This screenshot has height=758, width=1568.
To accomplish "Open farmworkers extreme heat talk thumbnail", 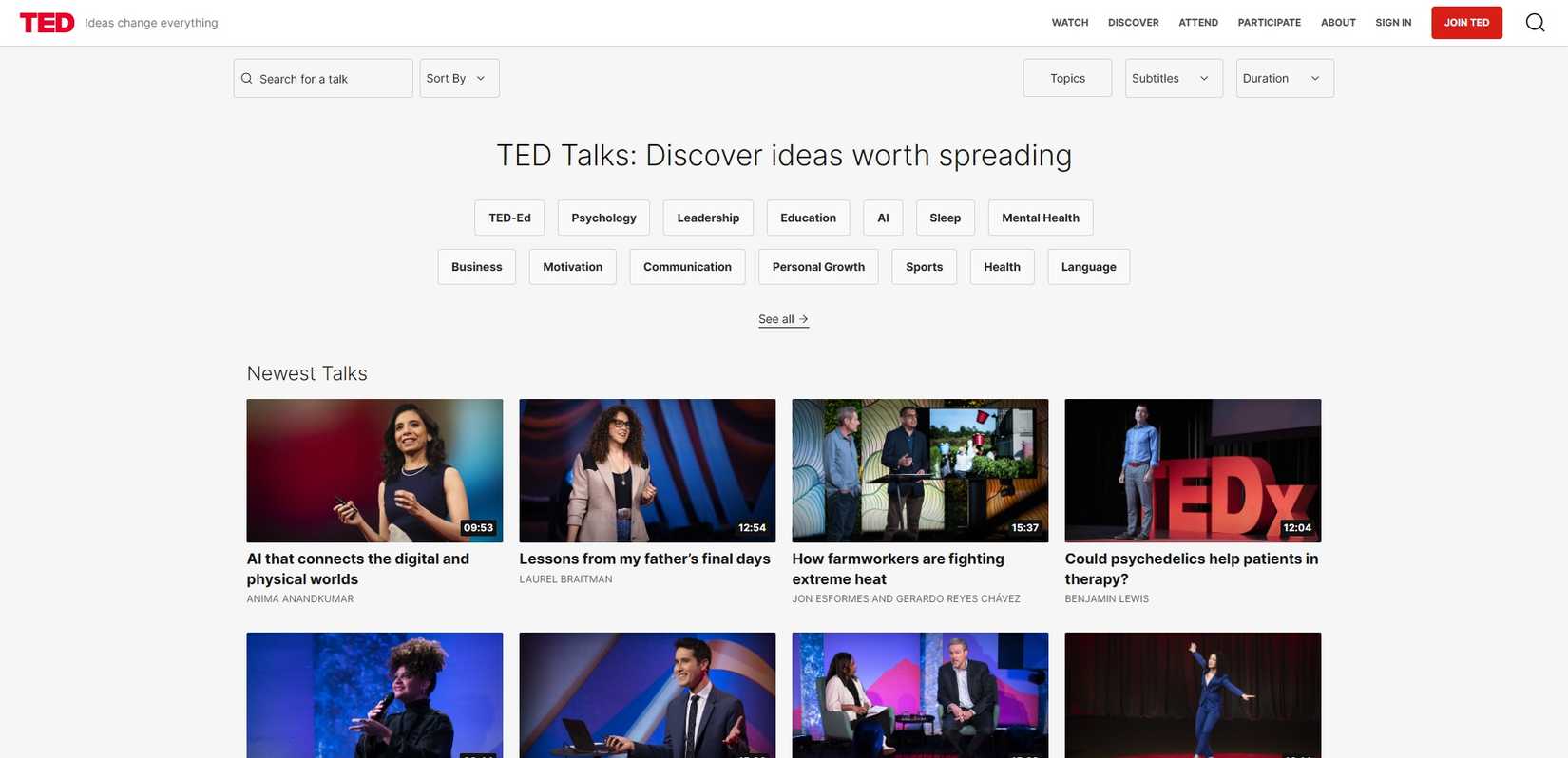I will tap(920, 471).
